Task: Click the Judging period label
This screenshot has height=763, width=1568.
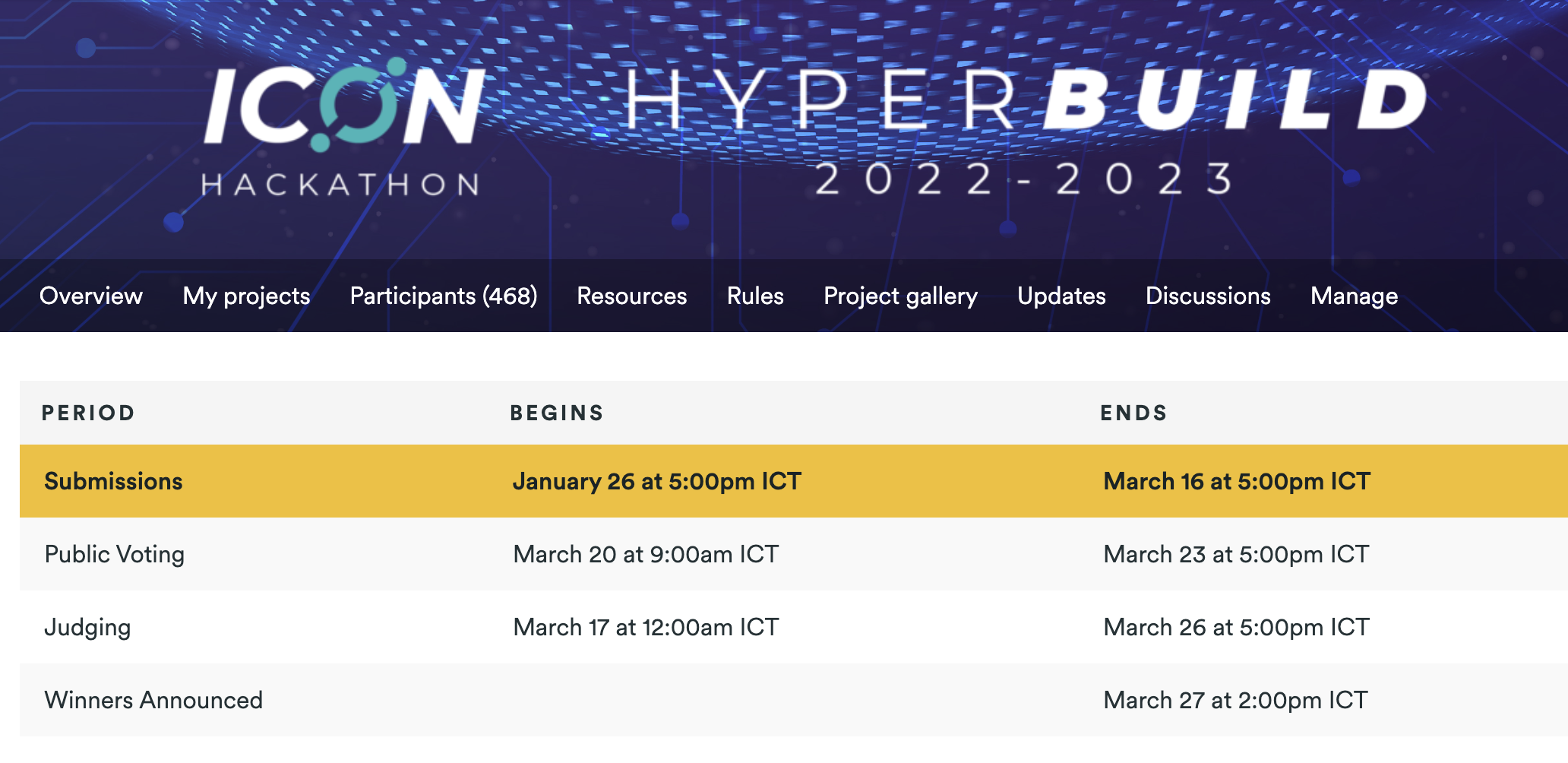Action: [x=87, y=627]
